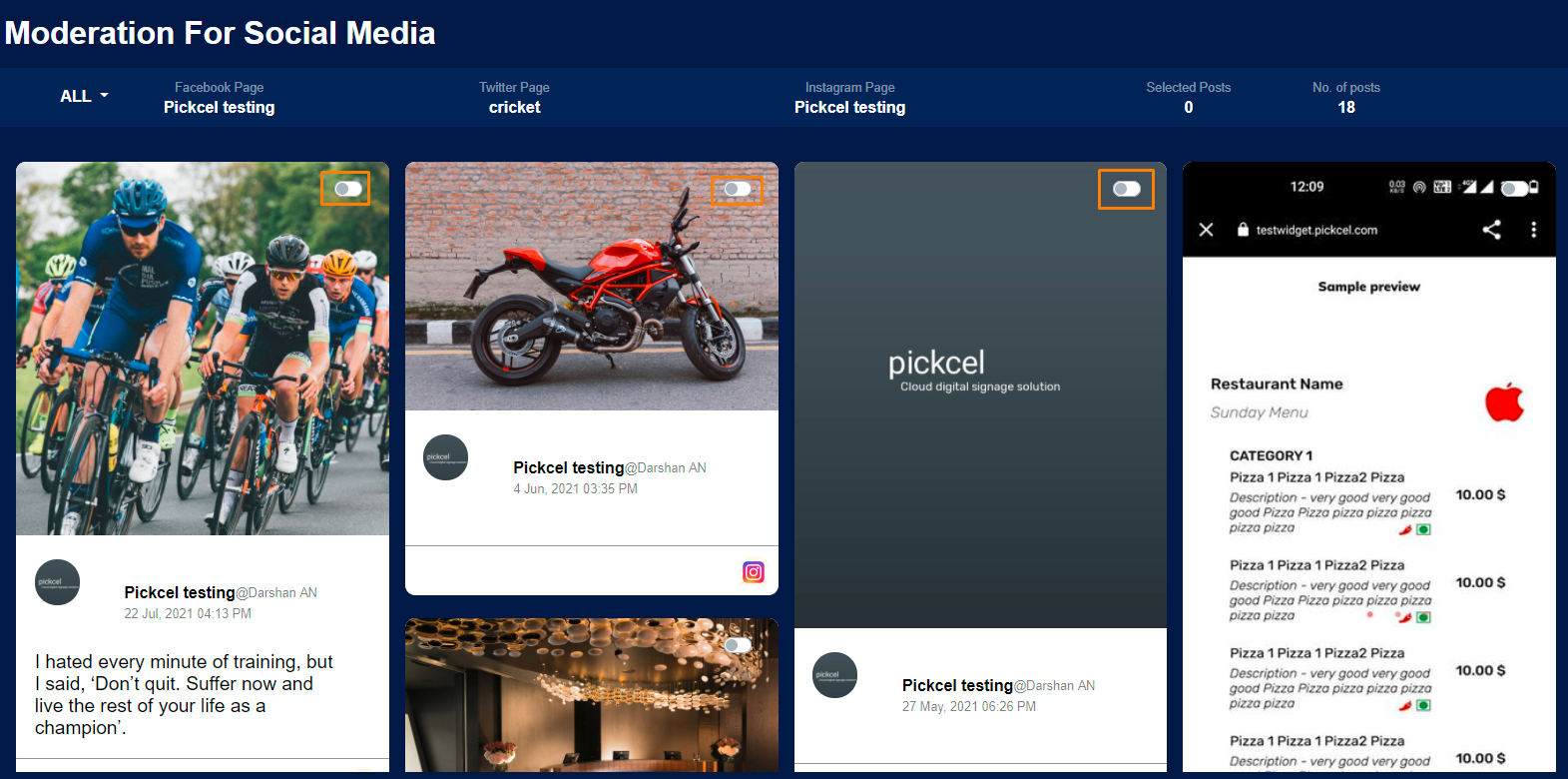
Task: Open the ALL filter dropdown
Action: tap(84, 96)
